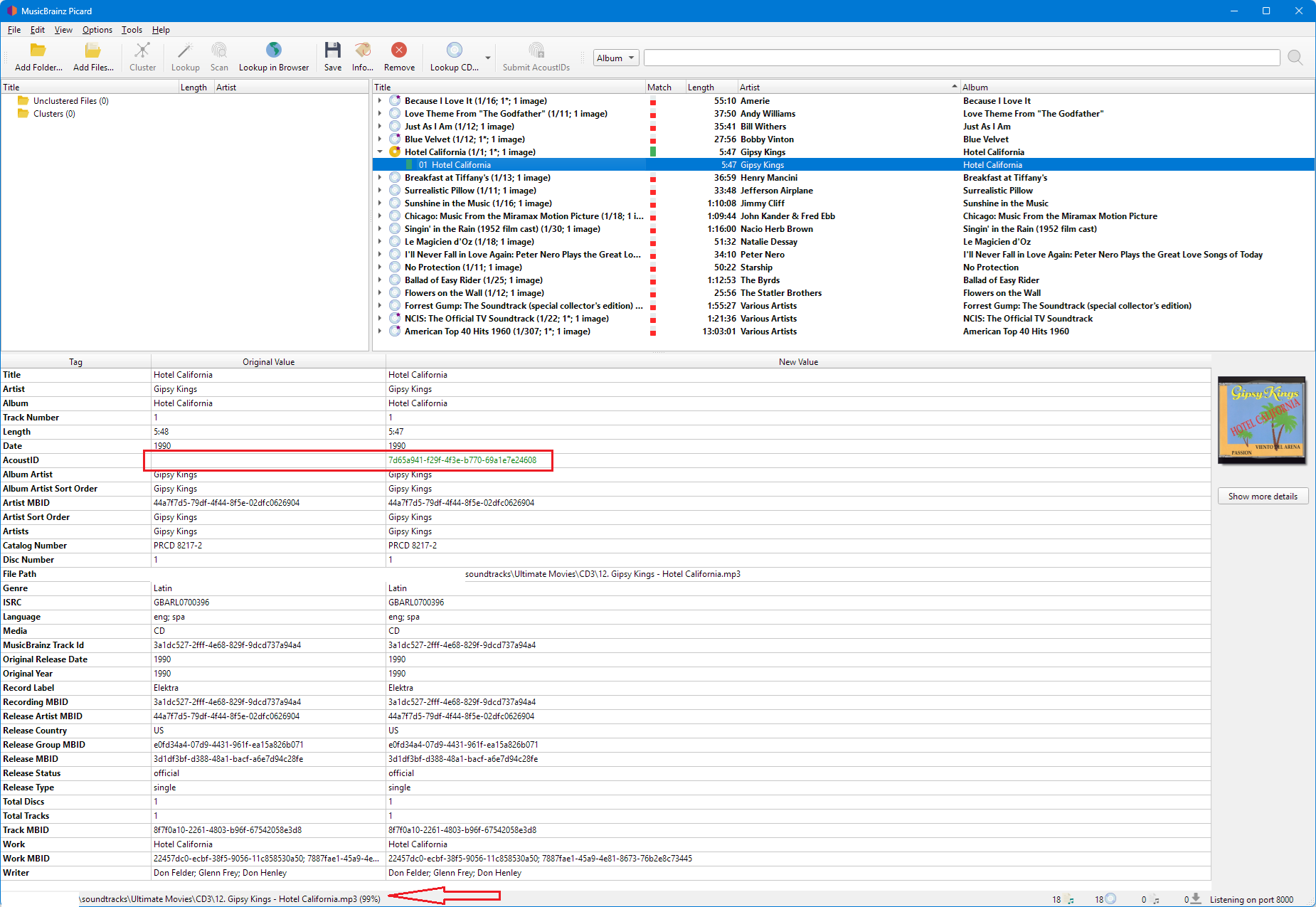Open the Lookup CD drive dropdown arrow

pyautogui.click(x=488, y=58)
